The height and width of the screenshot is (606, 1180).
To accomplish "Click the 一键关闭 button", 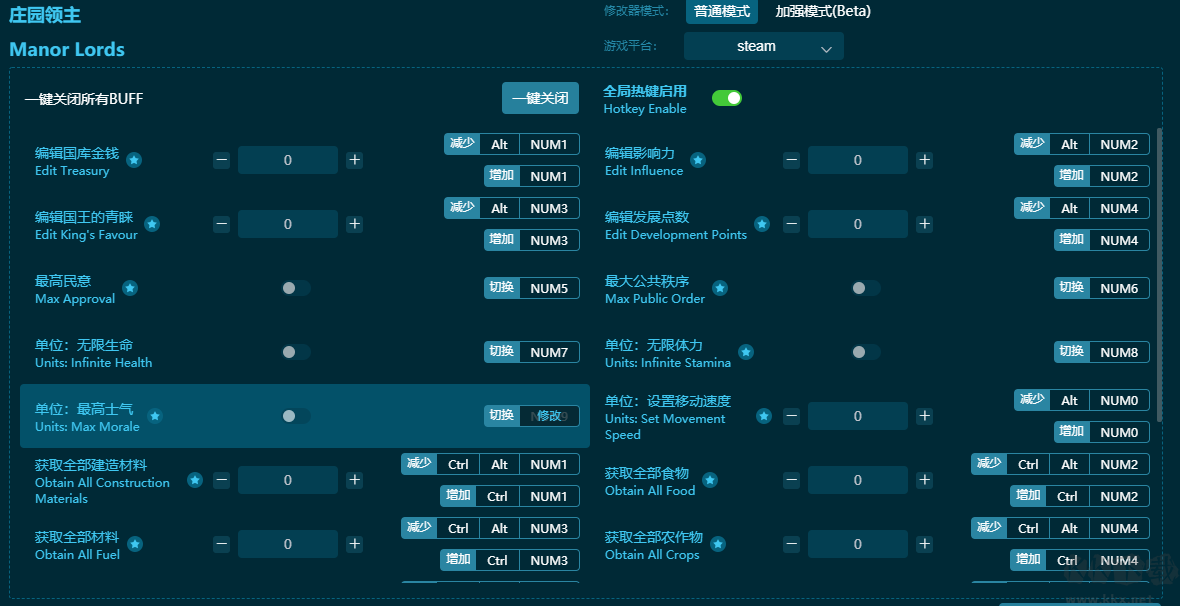I will pos(540,98).
